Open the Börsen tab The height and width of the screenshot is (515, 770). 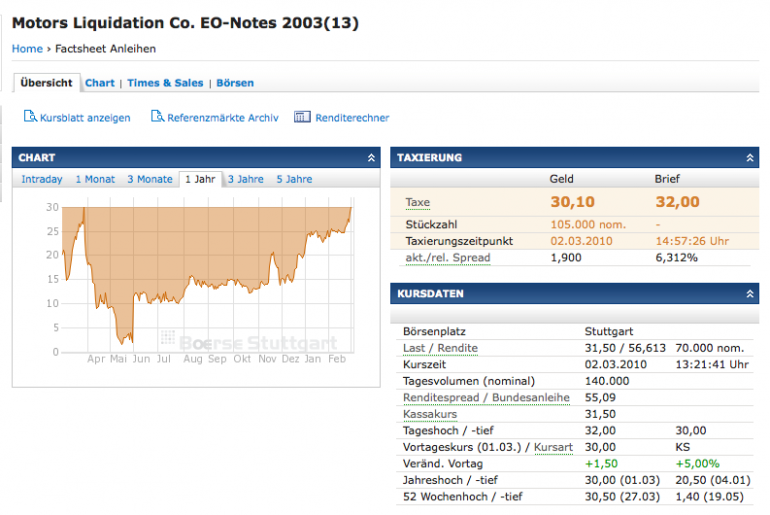[235, 83]
